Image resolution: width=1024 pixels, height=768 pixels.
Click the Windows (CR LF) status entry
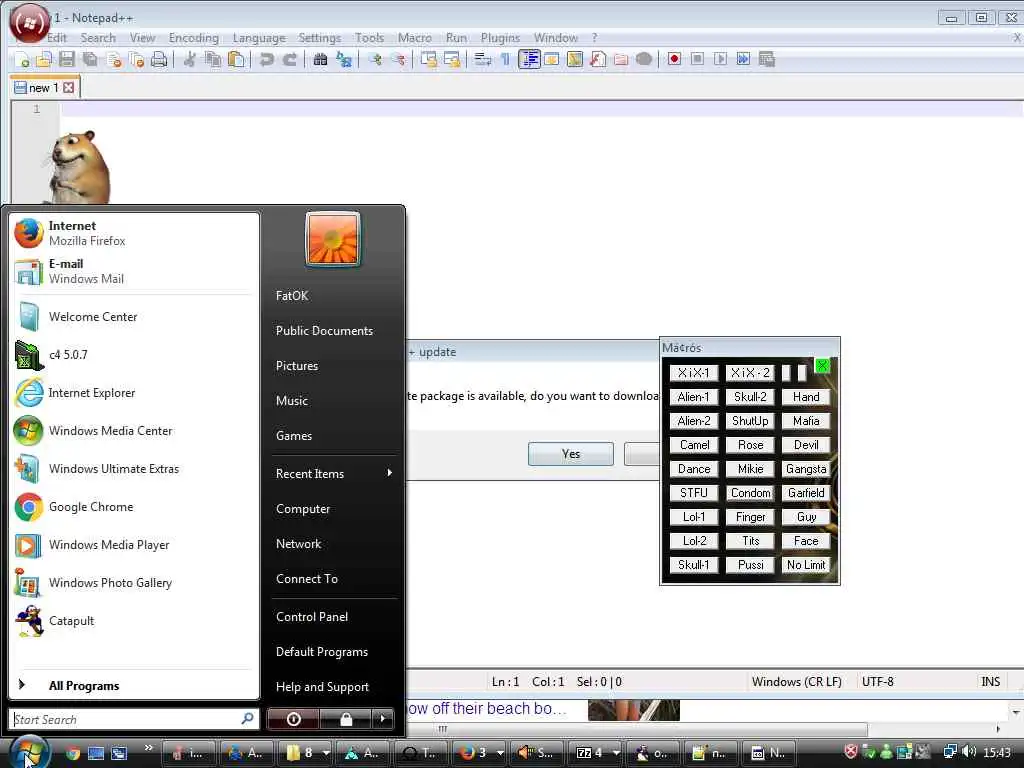point(796,682)
